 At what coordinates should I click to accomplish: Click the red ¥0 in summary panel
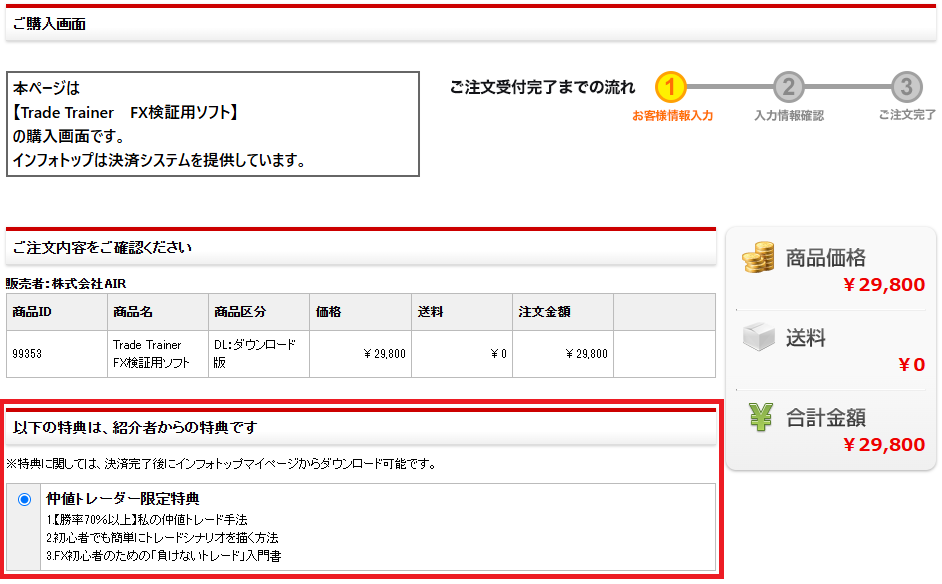coord(911,365)
